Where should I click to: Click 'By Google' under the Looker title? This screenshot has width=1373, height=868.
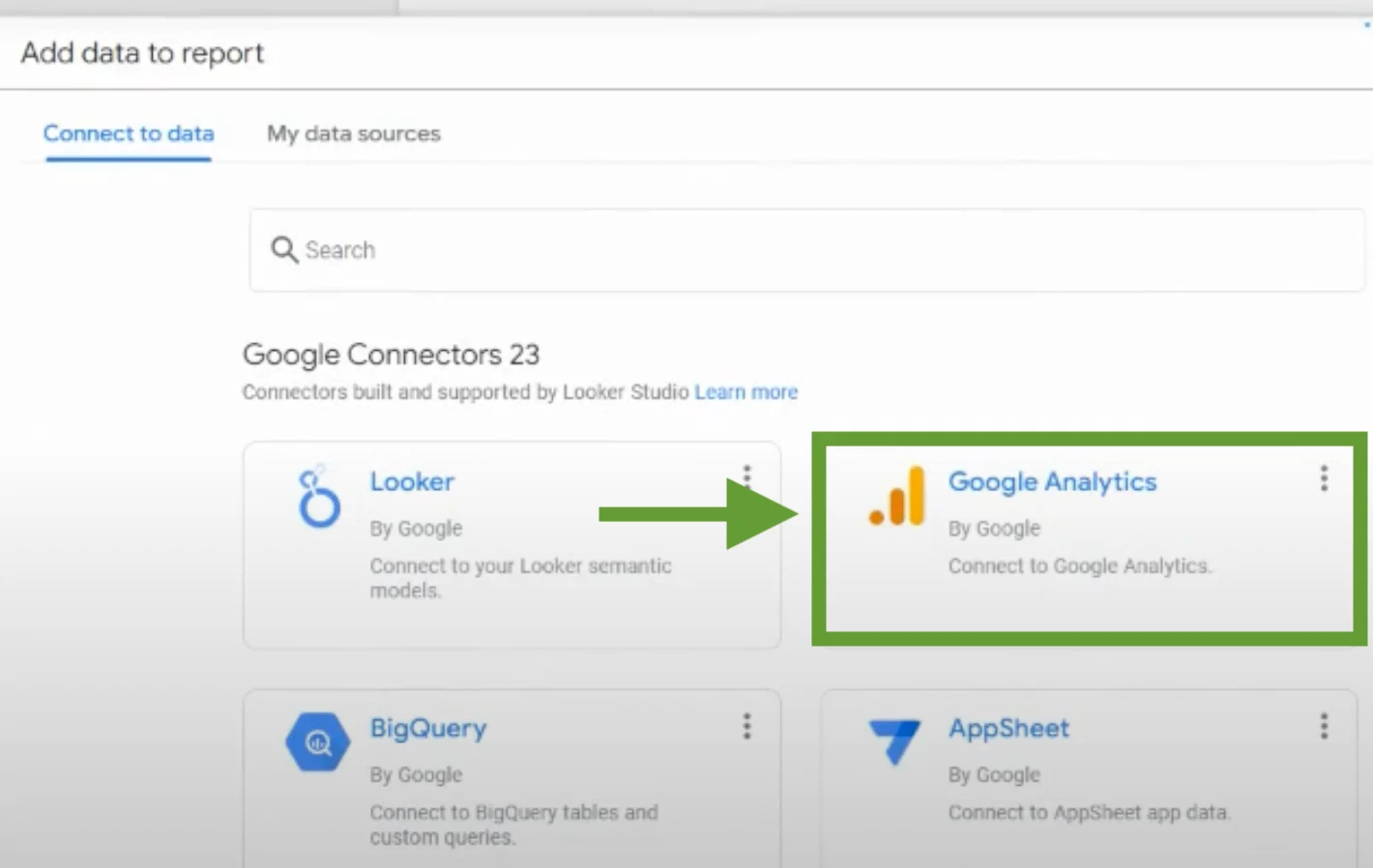(x=416, y=529)
